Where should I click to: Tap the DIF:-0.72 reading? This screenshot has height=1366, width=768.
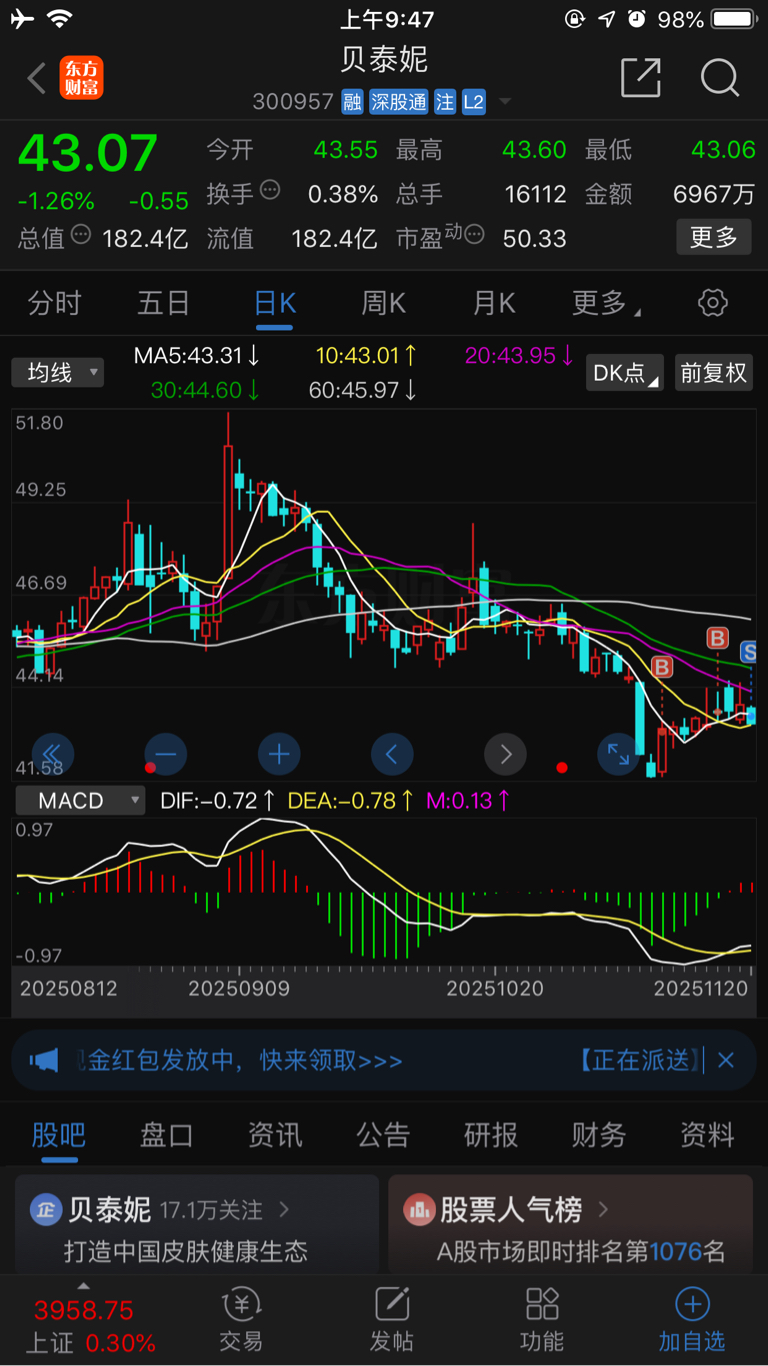click(x=218, y=801)
